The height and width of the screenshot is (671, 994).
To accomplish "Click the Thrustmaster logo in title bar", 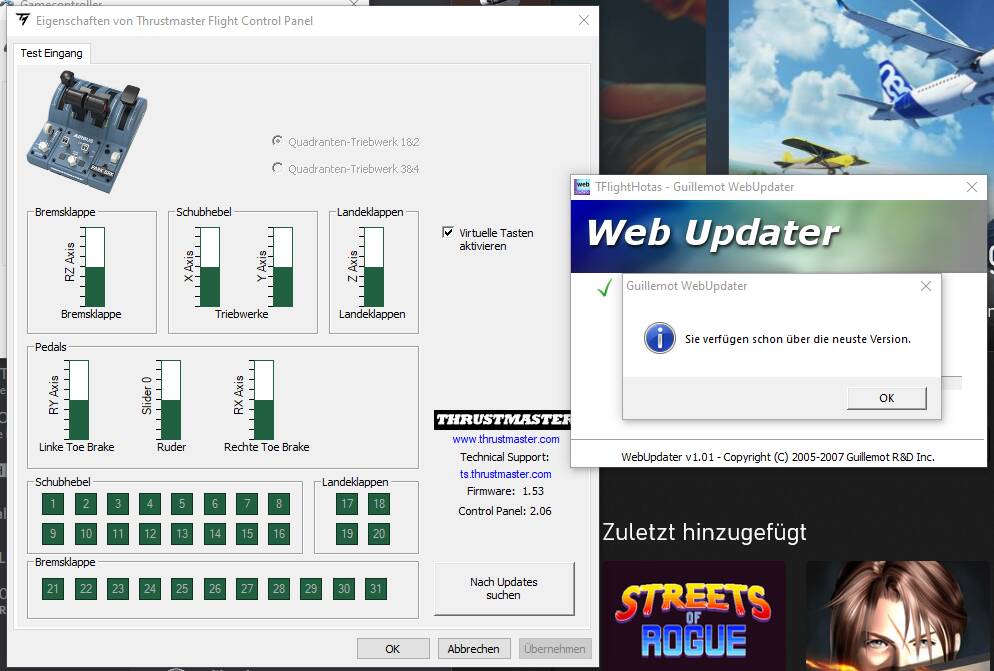I will click(x=22, y=20).
